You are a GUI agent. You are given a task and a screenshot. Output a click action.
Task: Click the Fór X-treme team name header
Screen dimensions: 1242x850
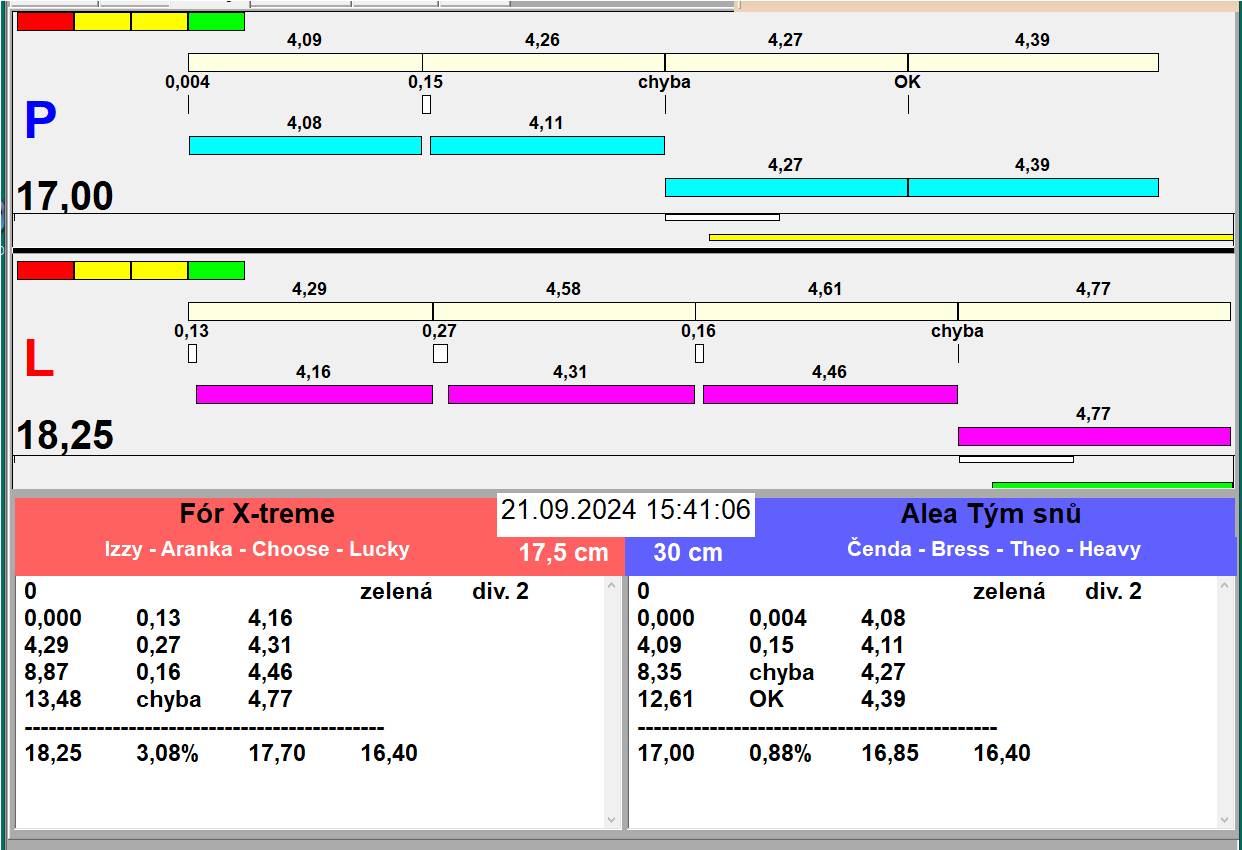257,514
